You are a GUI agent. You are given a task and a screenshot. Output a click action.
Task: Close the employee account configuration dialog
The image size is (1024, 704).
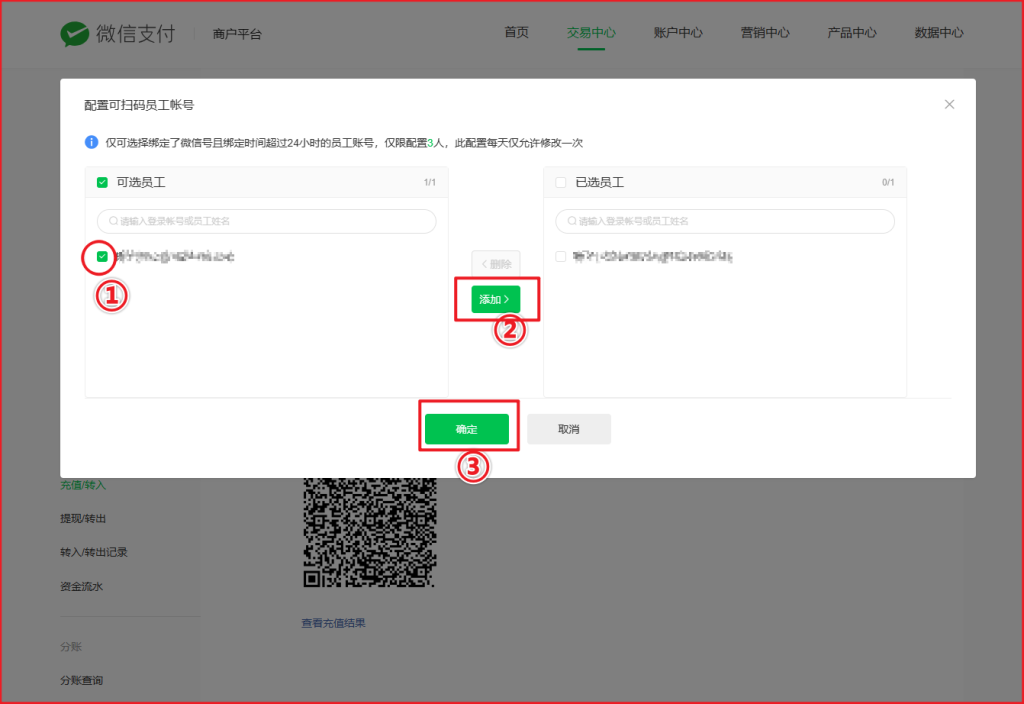(949, 104)
